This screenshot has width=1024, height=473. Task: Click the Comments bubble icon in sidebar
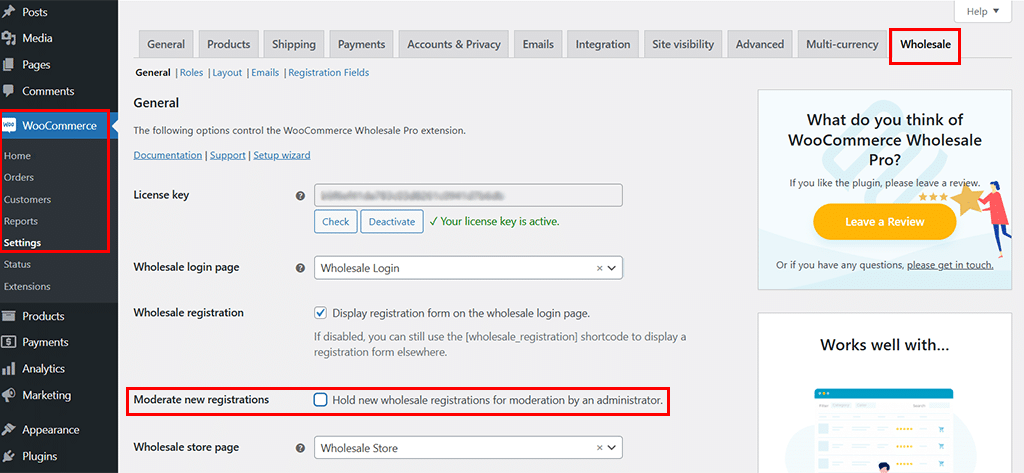pos(9,91)
